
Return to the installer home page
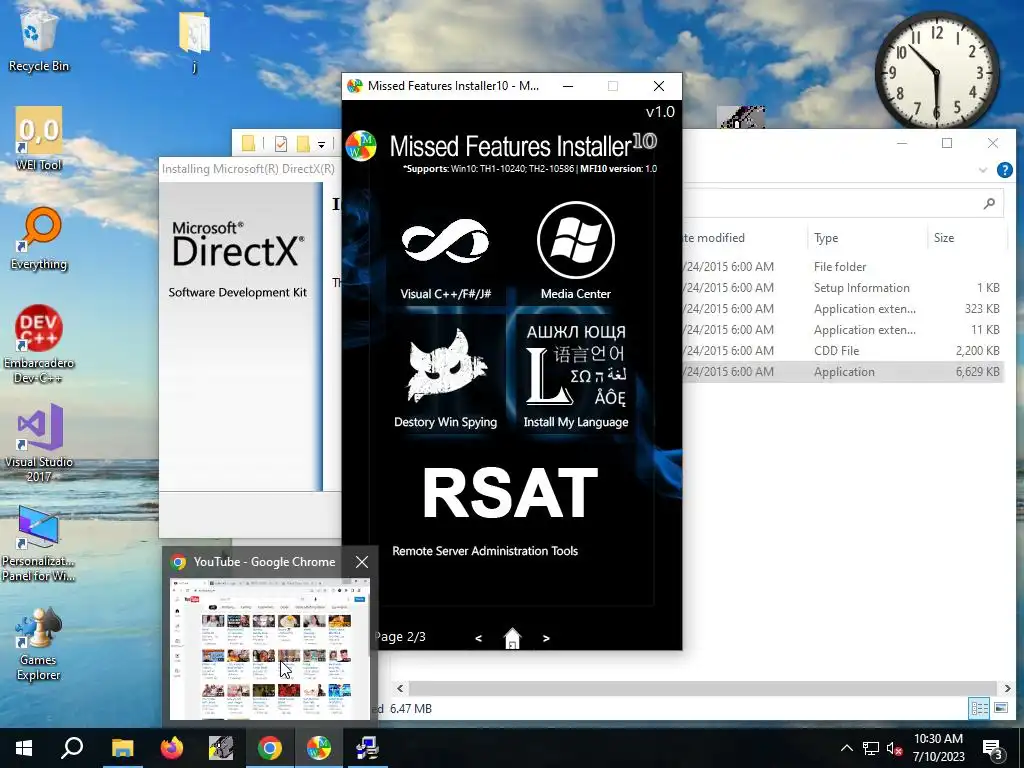513,638
